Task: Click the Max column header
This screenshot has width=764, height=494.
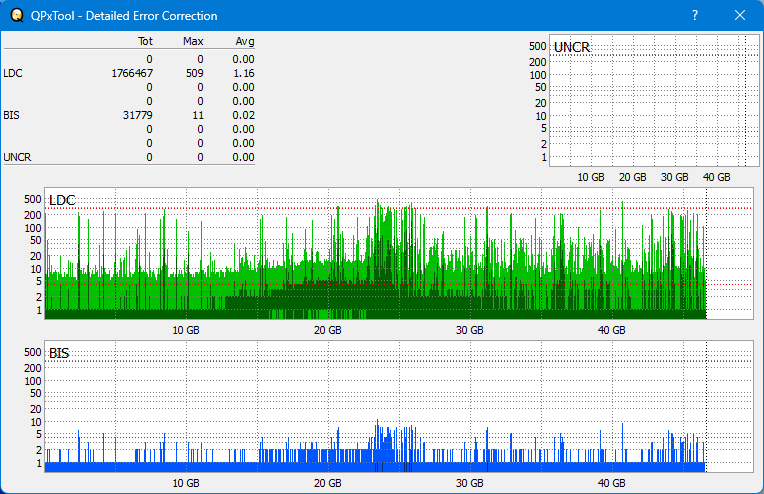Action: point(193,41)
